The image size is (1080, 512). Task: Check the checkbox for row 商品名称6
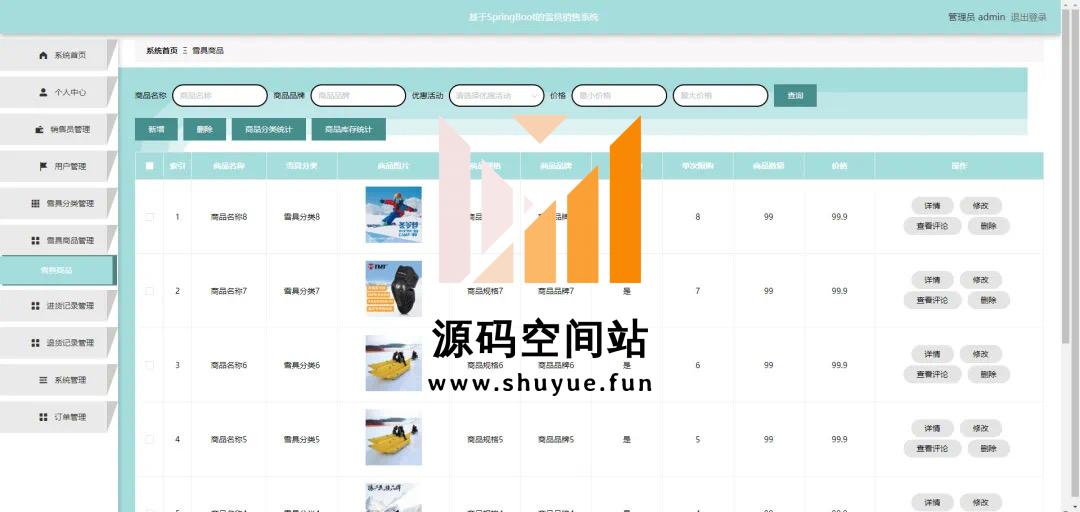(149, 365)
